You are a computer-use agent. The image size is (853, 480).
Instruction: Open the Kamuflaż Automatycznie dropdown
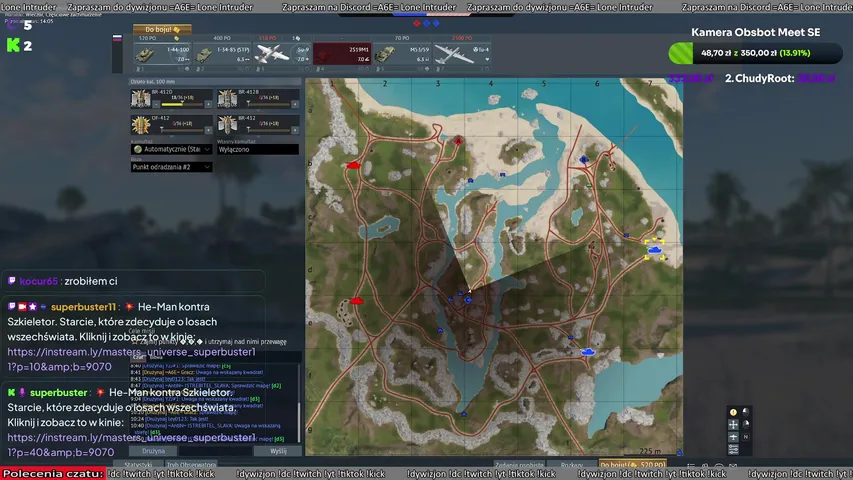click(171, 149)
